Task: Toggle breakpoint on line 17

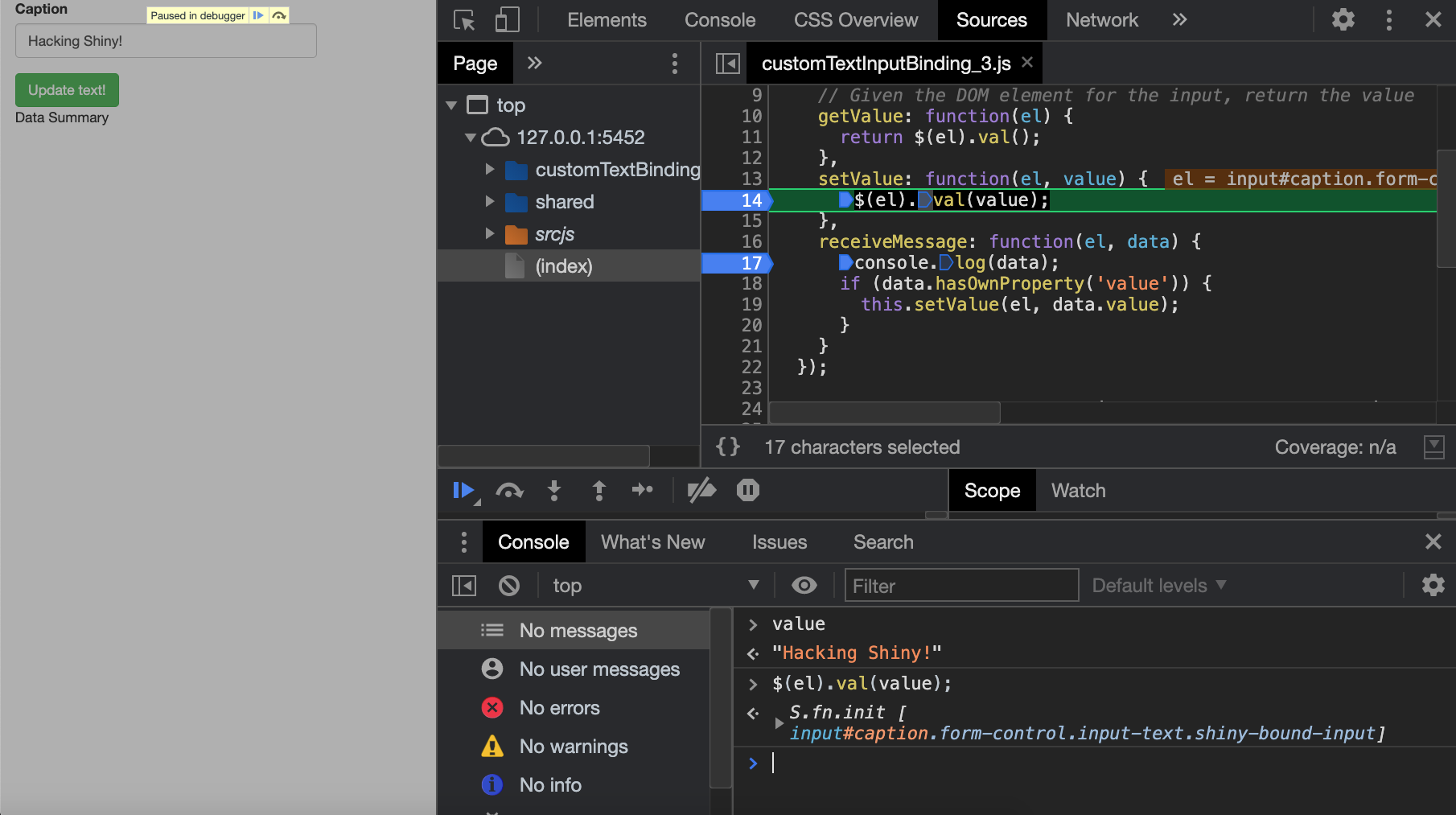Action: (x=751, y=263)
